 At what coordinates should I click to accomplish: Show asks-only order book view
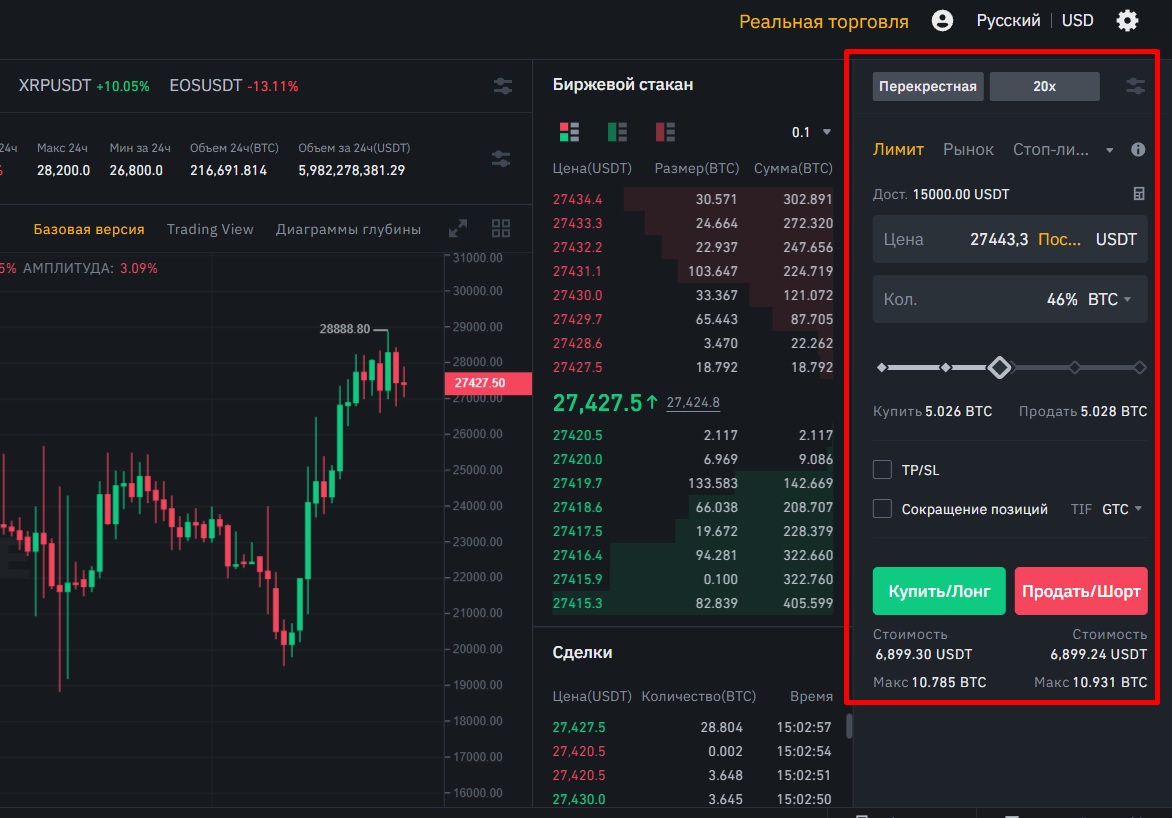pyautogui.click(x=665, y=132)
